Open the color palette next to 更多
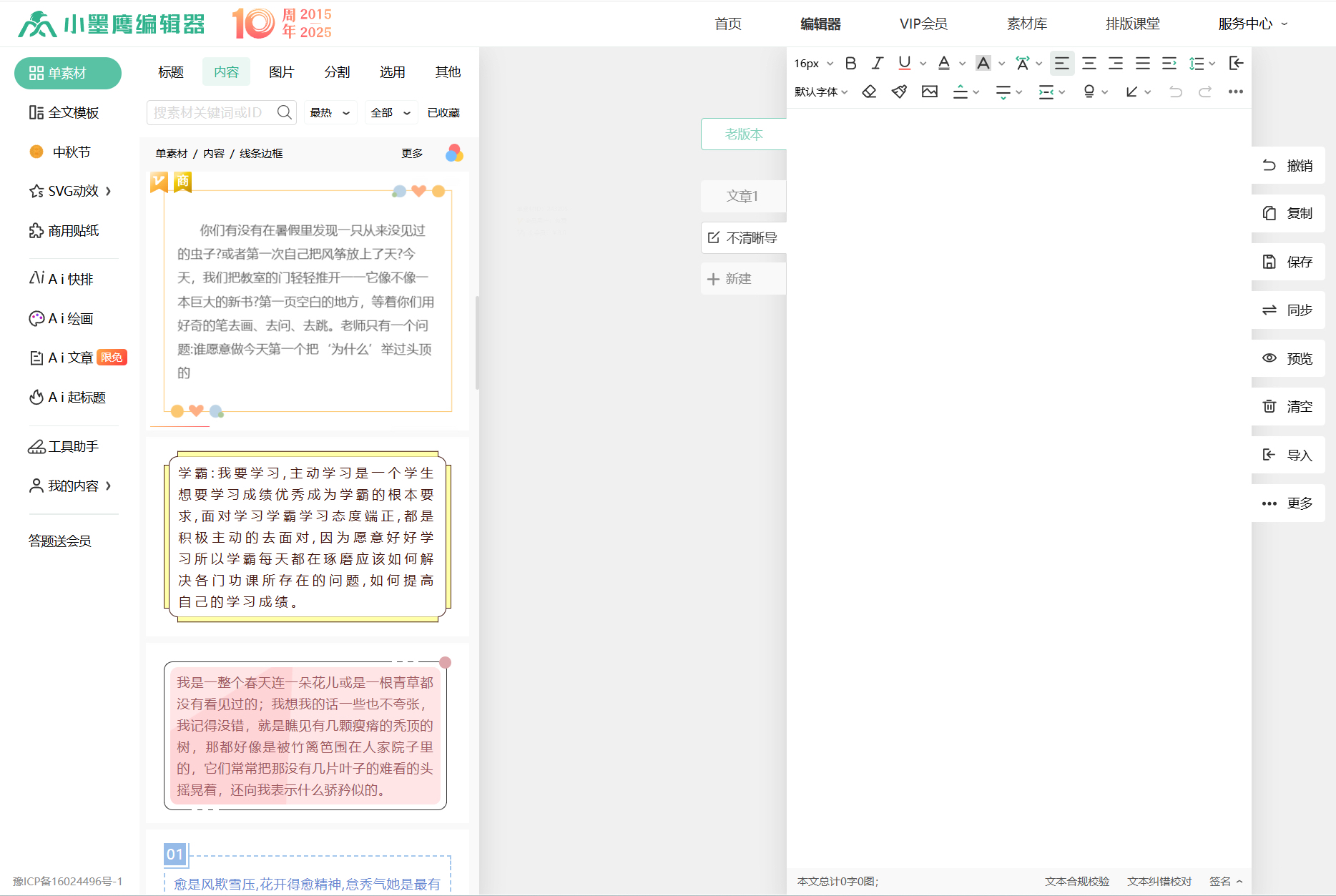1336x896 pixels. [x=455, y=153]
